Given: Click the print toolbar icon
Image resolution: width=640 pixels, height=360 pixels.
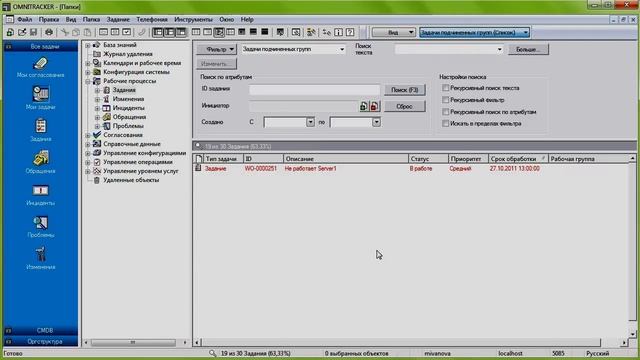Looking at the screenshot, I should [x=49, y=32].
